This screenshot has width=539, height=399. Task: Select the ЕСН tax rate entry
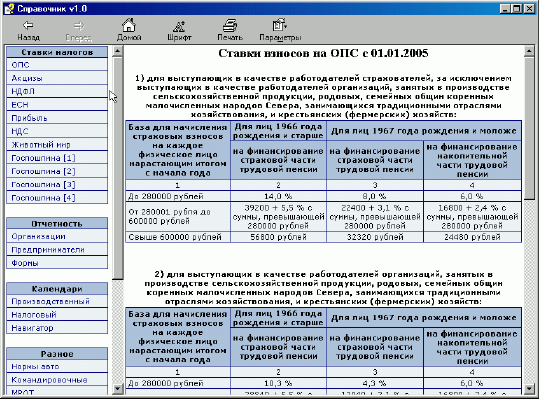pyautogui.click(x=57, y=104)
